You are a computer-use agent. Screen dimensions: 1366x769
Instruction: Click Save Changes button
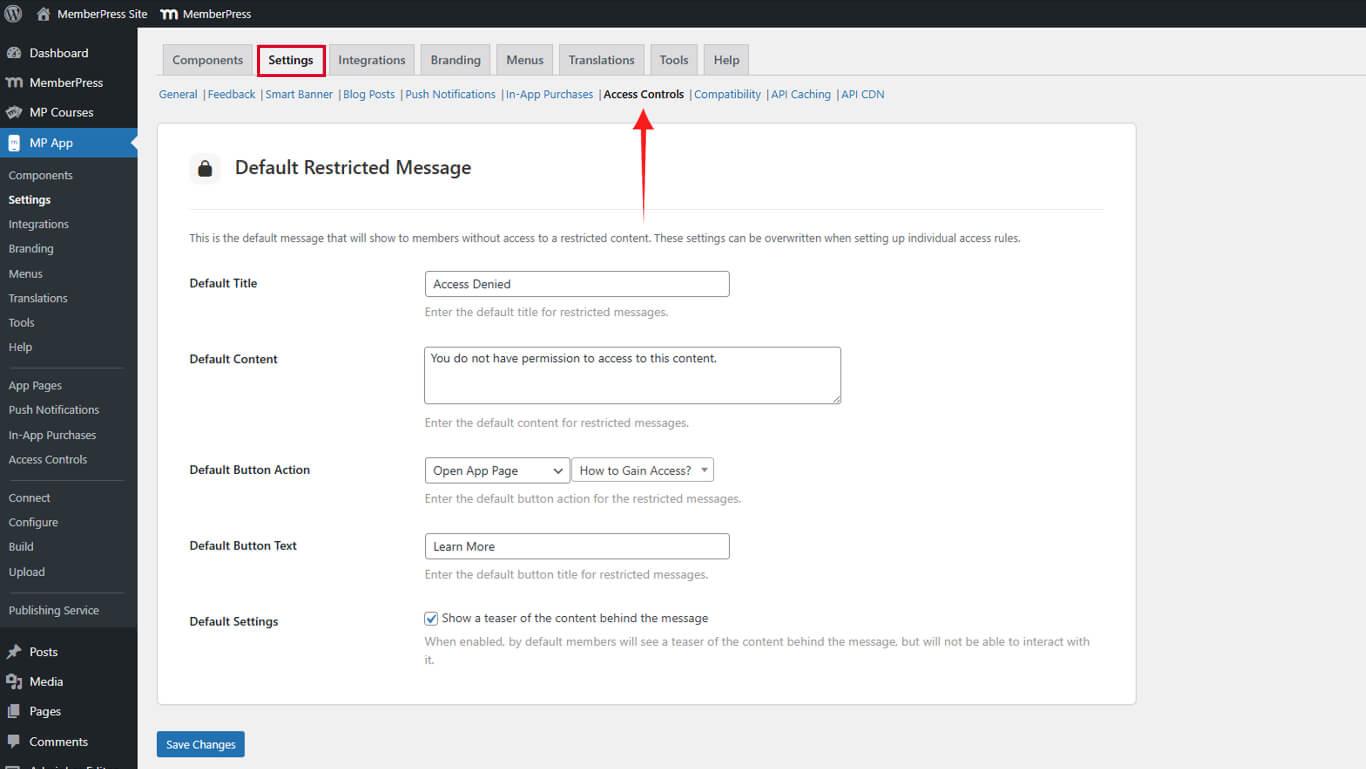[x=200, y=745]
